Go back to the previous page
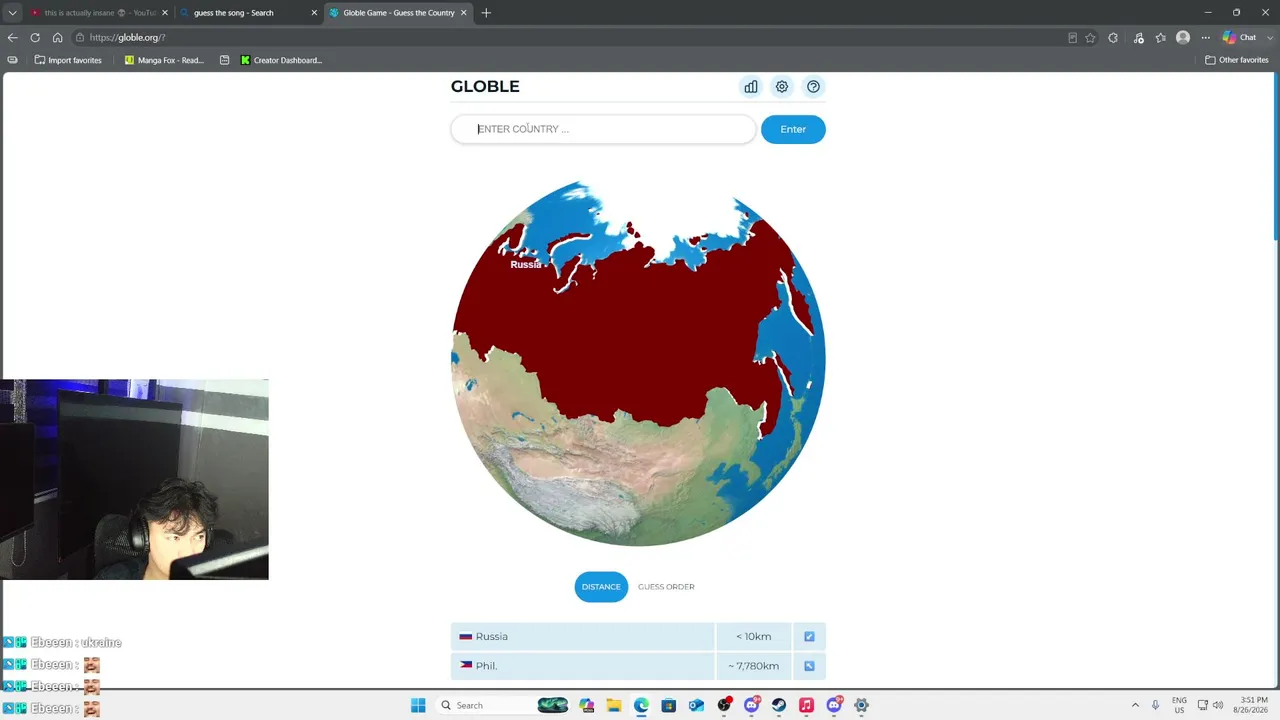The image size is (1280, 720). click(x=12, y=38)
